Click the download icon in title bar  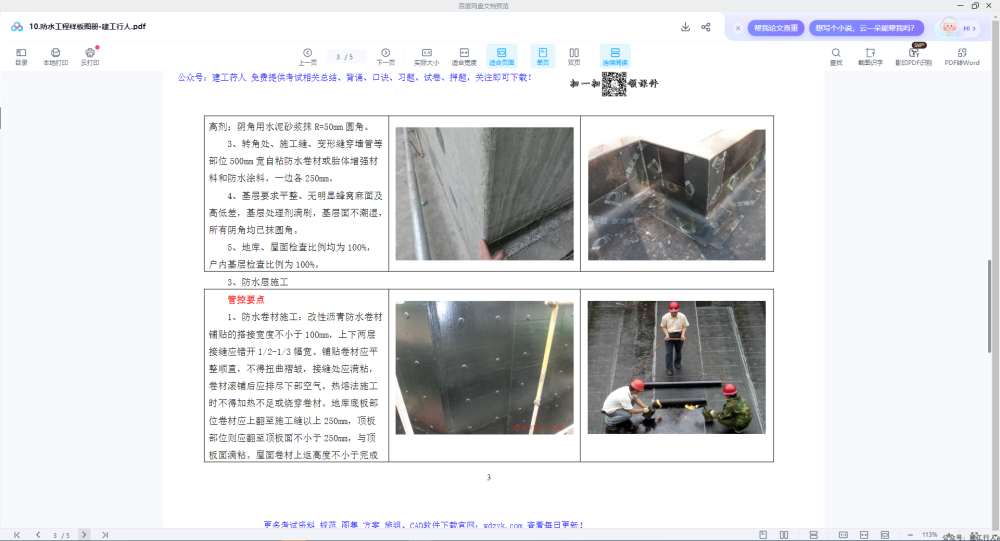(685, 27)
